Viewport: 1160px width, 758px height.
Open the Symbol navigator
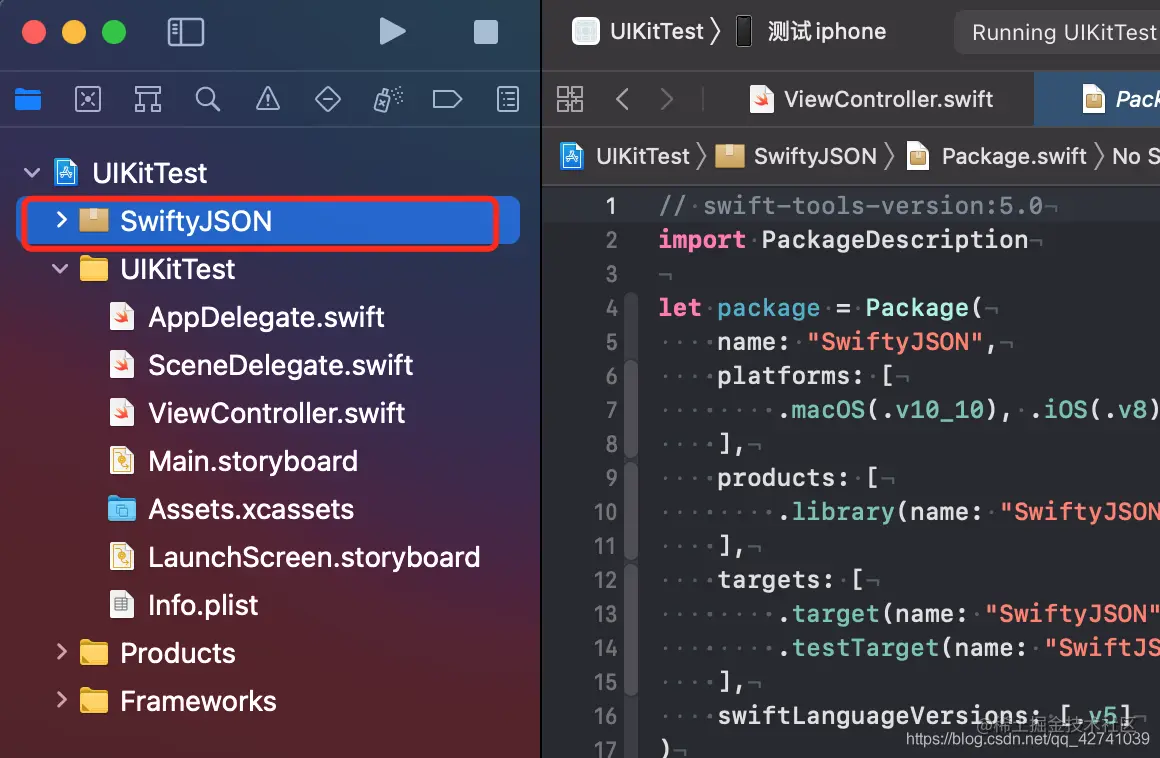pyautogui.click(x=147, y=98)
